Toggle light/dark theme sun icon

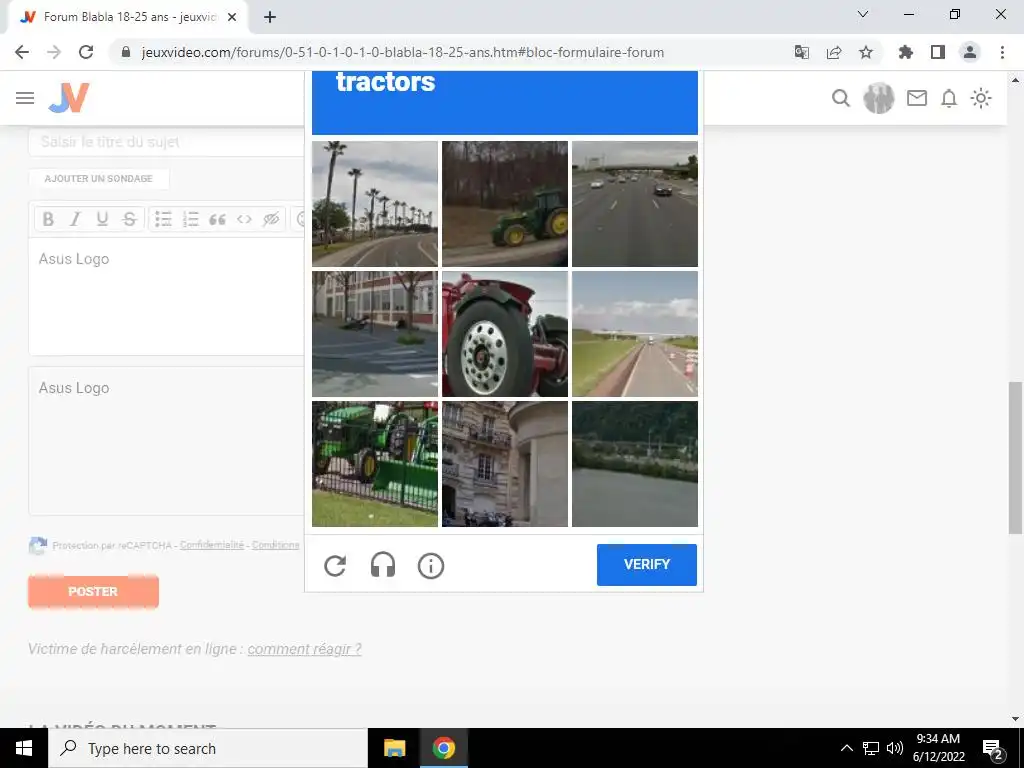click(x=981, y=99)
